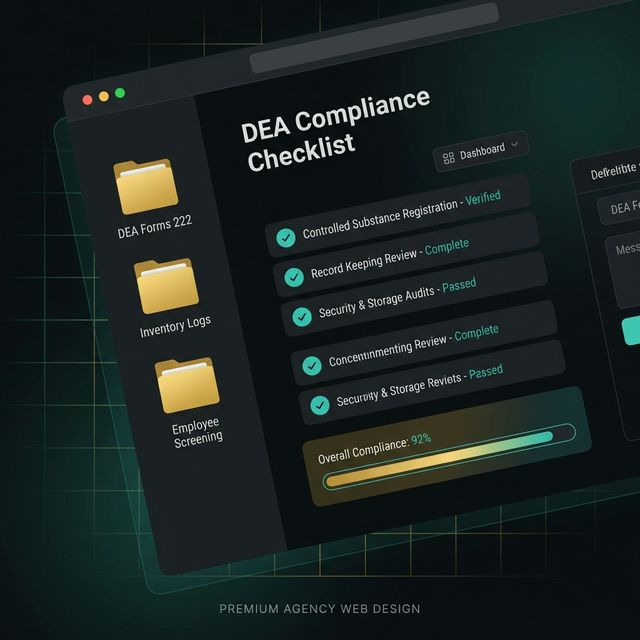Toggle the Controlled Substance Registration checkmark

(286, 238)
